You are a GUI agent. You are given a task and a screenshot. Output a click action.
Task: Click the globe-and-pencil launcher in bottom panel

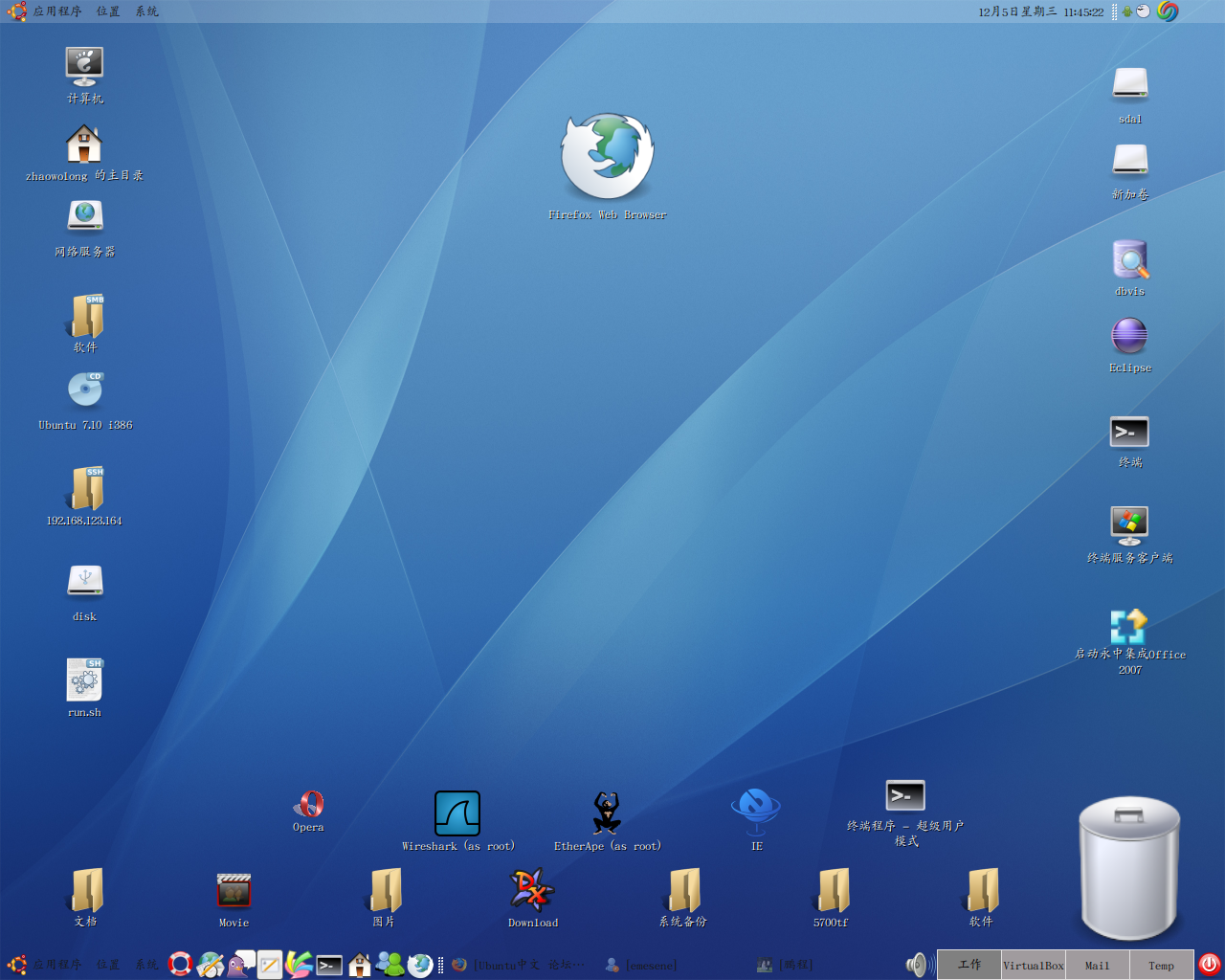pos(210,965)
